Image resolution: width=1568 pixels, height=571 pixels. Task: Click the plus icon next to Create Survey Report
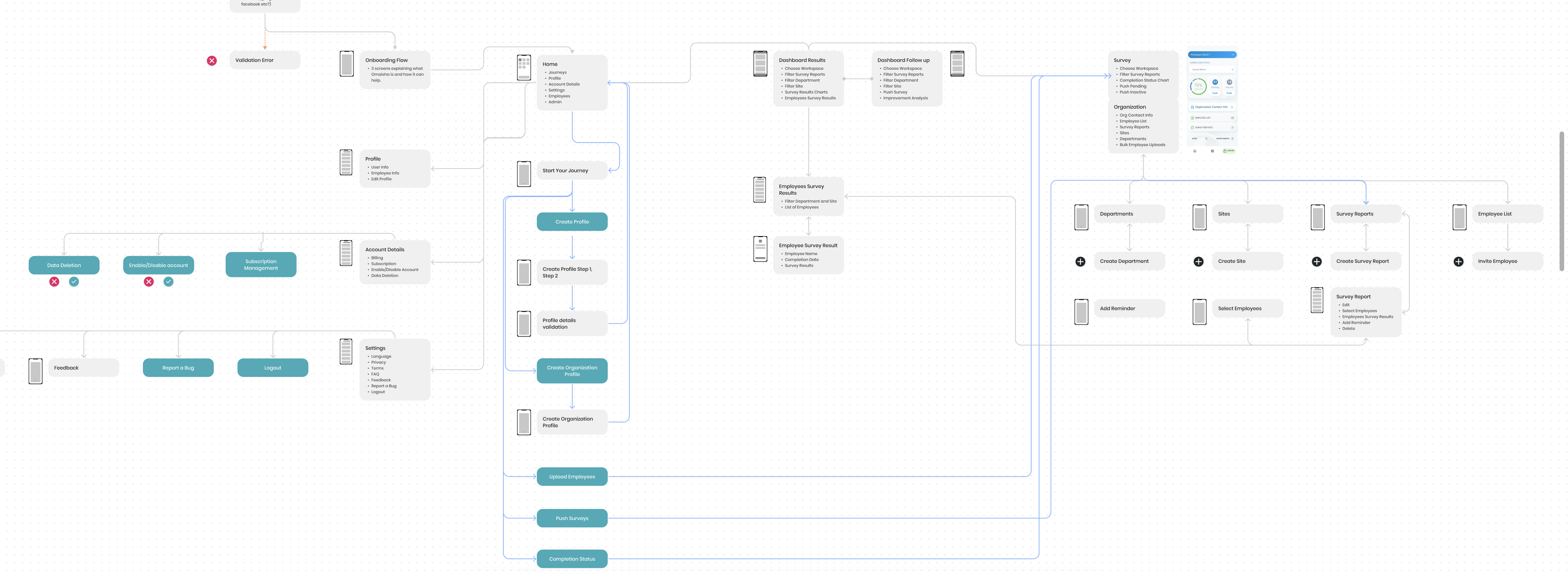[x=1317, y=262]
